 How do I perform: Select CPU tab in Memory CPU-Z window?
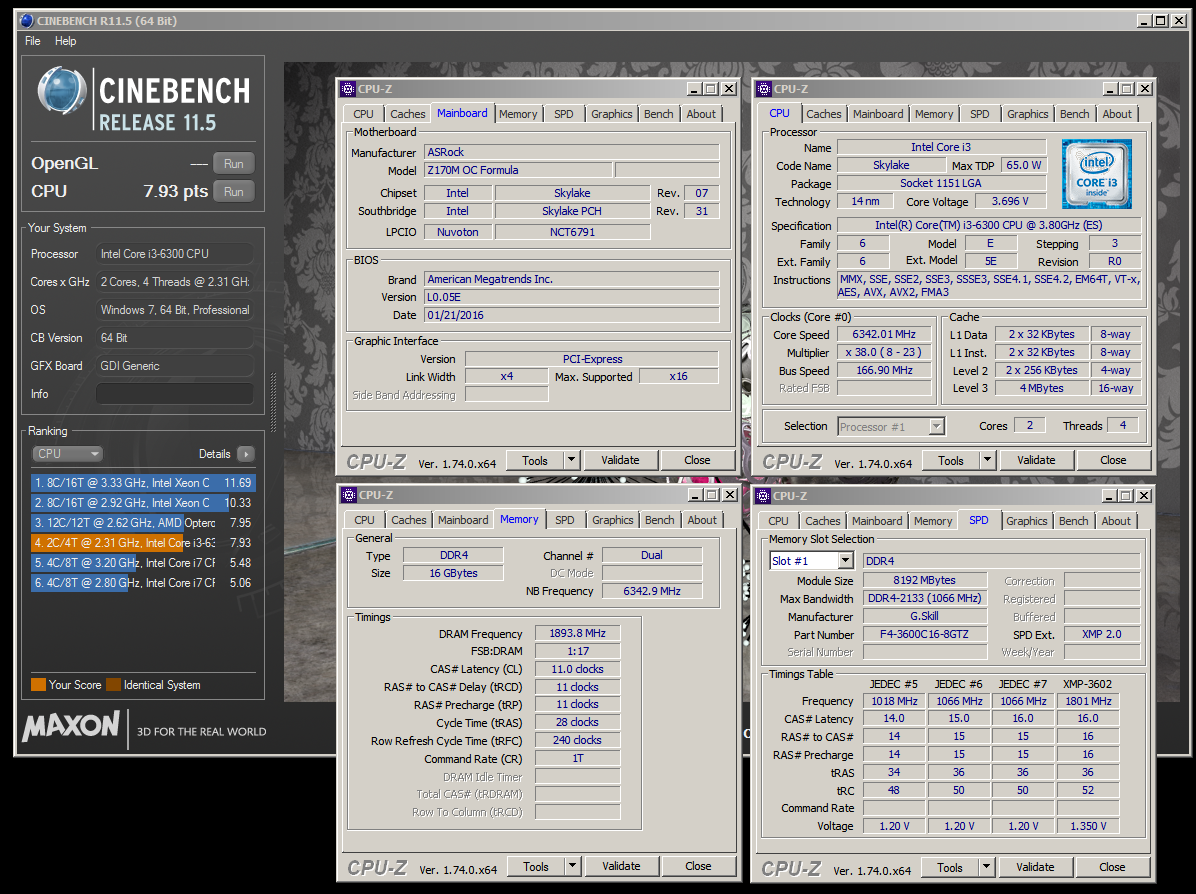pos(365,520)
